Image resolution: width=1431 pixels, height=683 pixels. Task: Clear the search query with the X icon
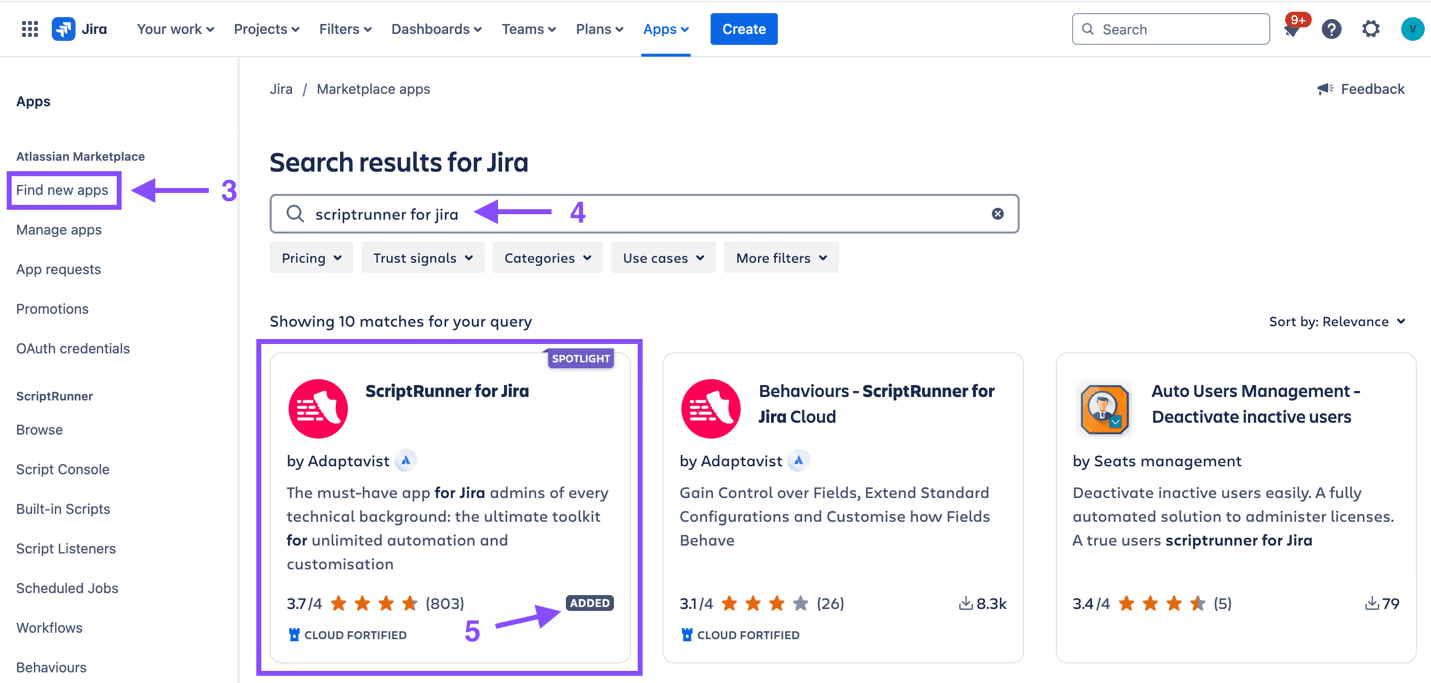coord(997,213)
